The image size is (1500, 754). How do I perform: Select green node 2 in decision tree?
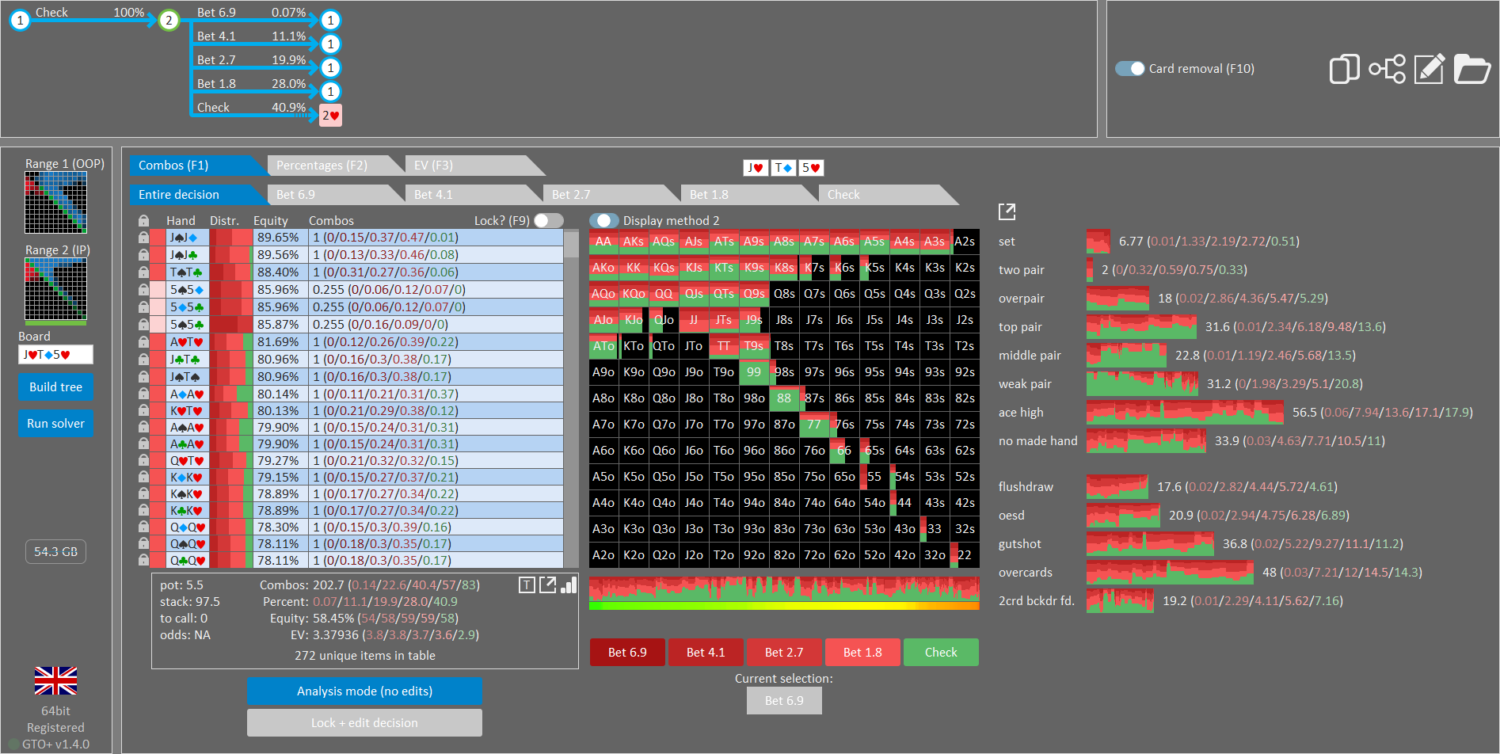tap(168, 20)
